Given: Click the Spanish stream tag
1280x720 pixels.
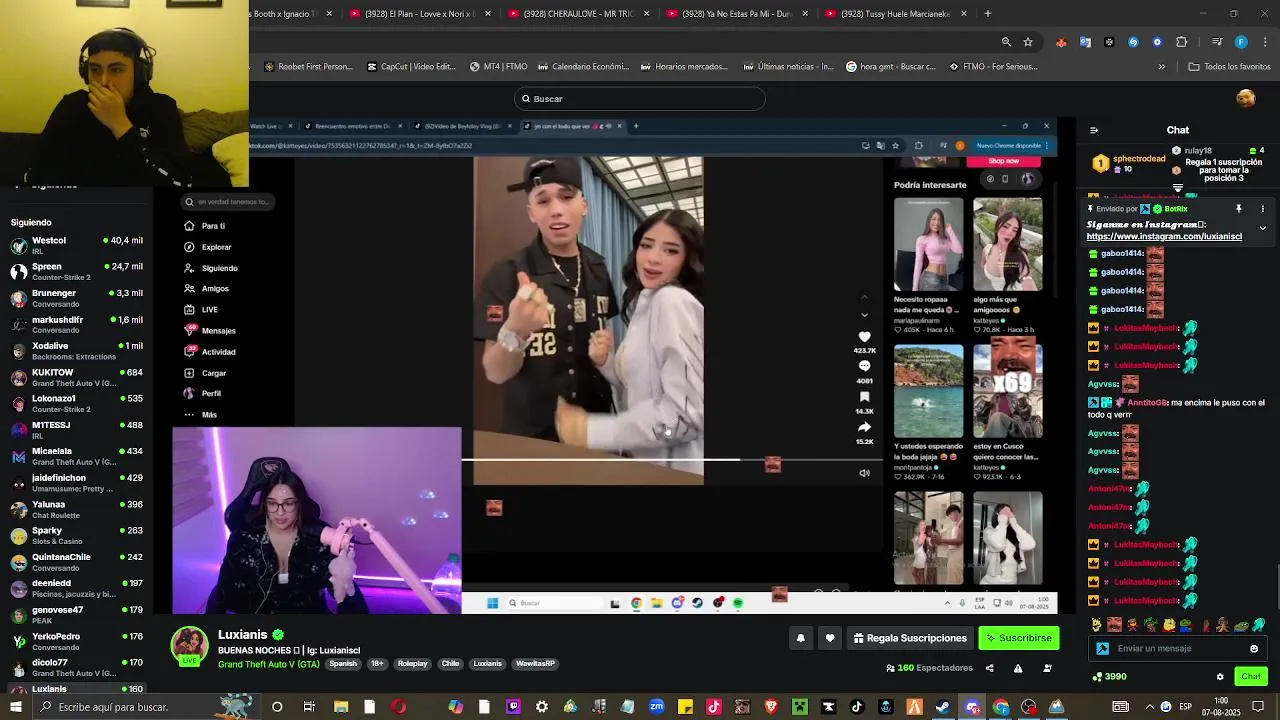Looking at the screenshot, I should tap(343, 664).
